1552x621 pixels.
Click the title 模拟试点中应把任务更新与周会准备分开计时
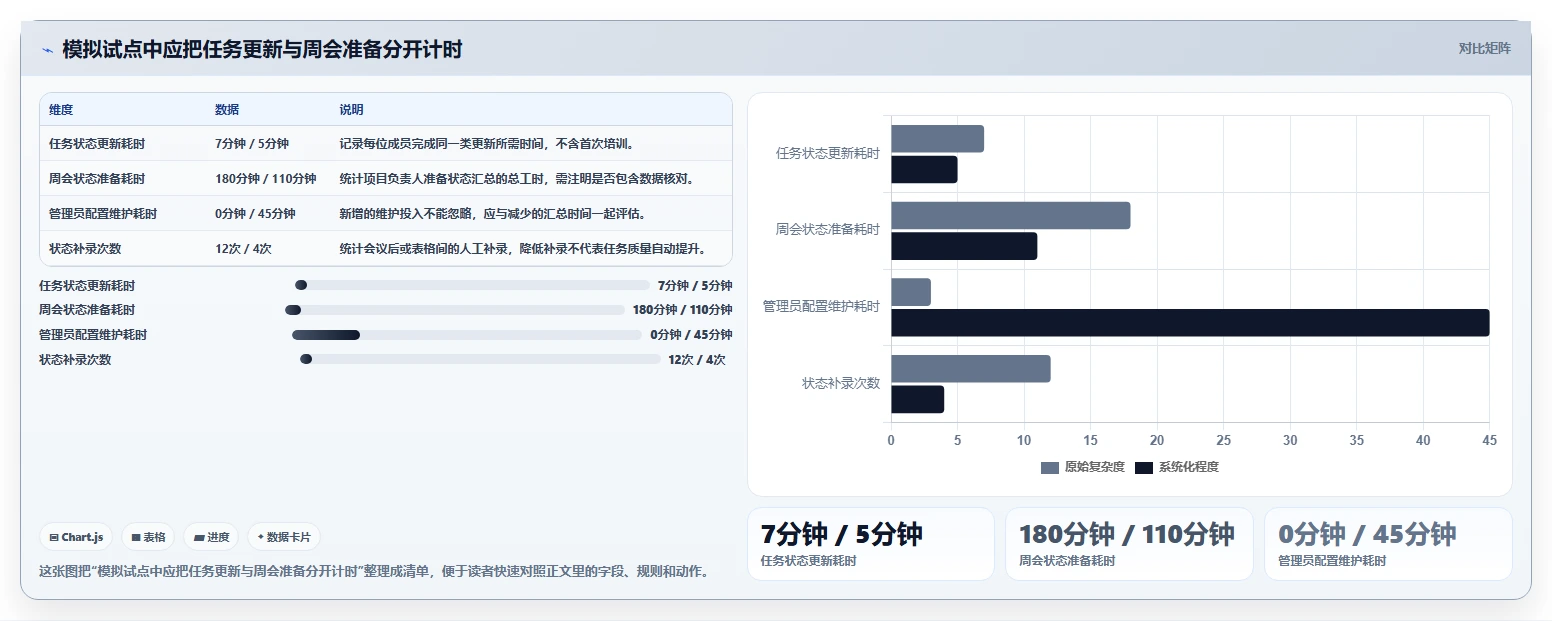coord(262,50)
